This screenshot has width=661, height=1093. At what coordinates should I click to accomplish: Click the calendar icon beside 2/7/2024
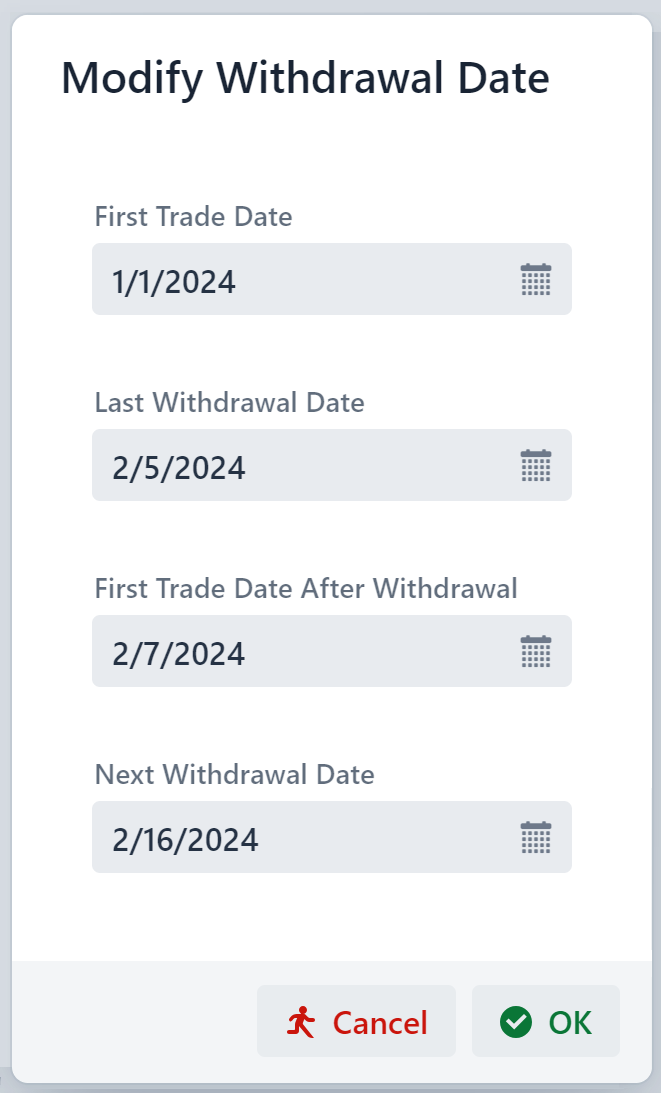(x=536, y=651)
